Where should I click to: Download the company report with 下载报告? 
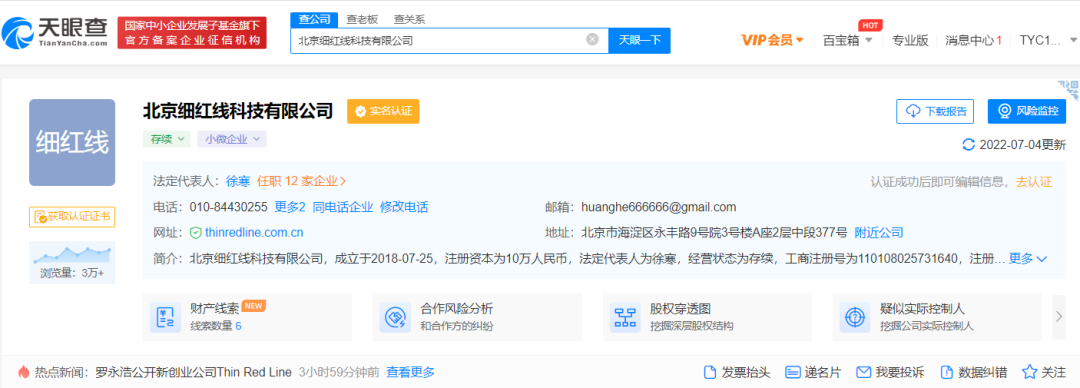pyautogui.click(x=935, y=111)
